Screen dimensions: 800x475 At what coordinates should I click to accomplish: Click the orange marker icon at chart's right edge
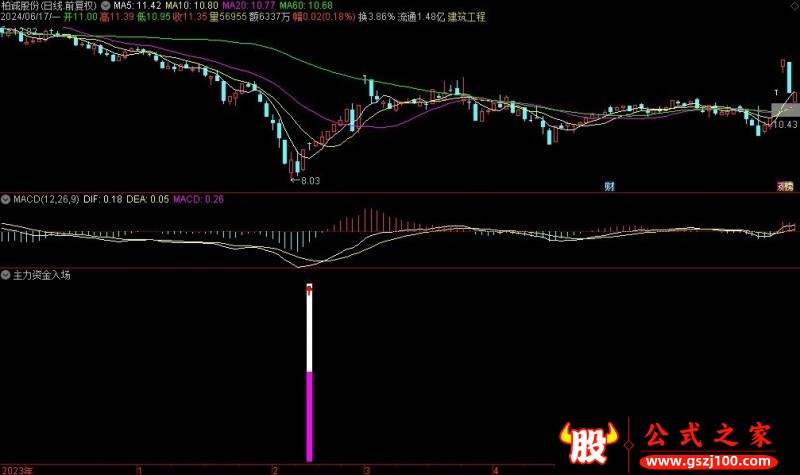point(785,187)
